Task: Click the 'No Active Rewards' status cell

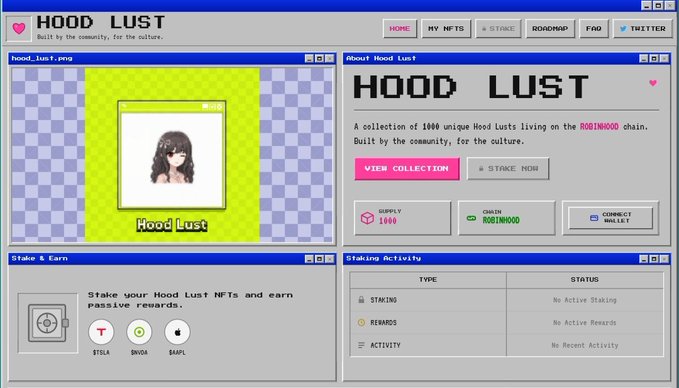Action: pyautogui.click(x=585, y=323)
